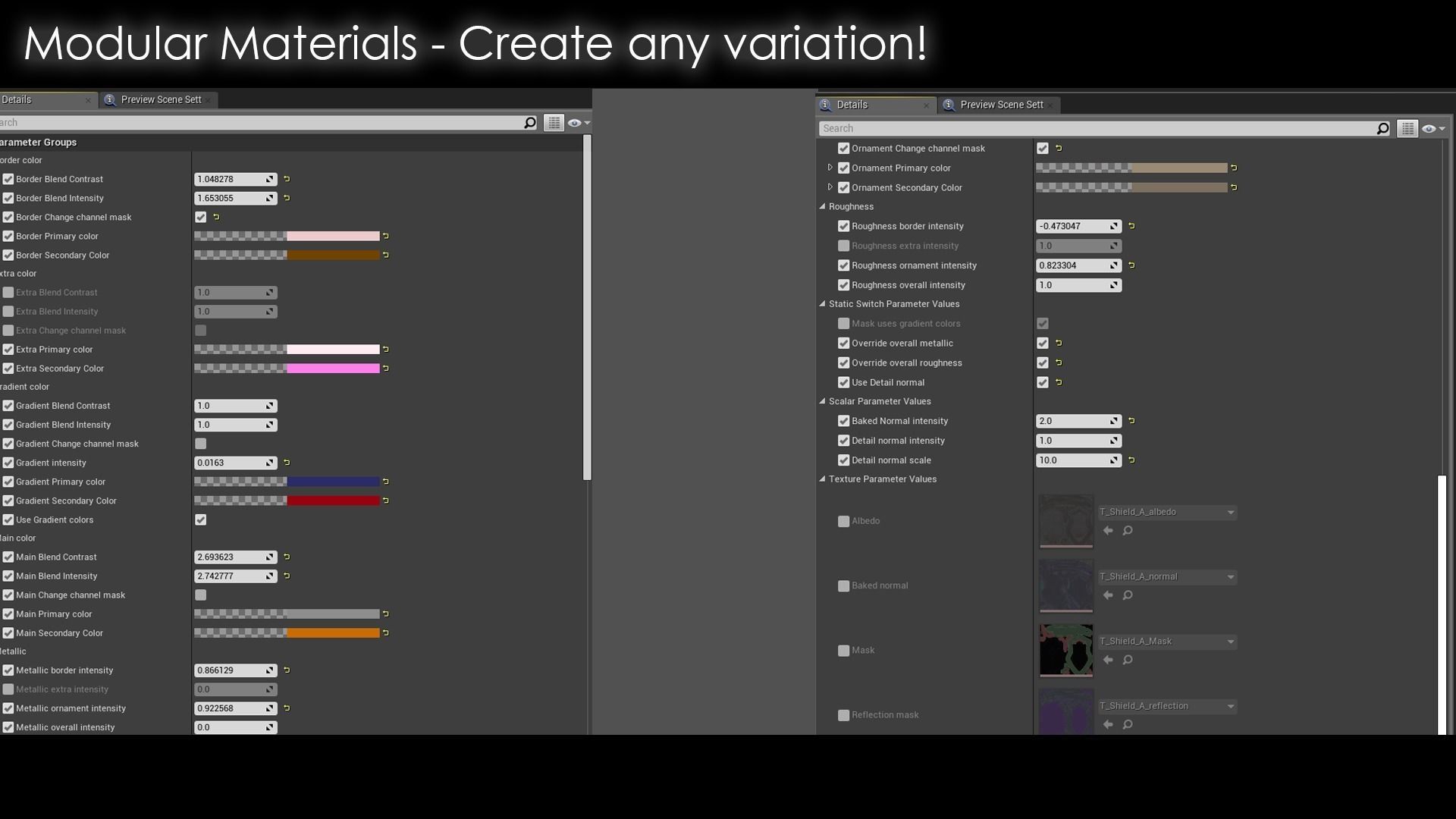
Task: Reset Roughness border intensity to default
Action: tap(1131, 226)
